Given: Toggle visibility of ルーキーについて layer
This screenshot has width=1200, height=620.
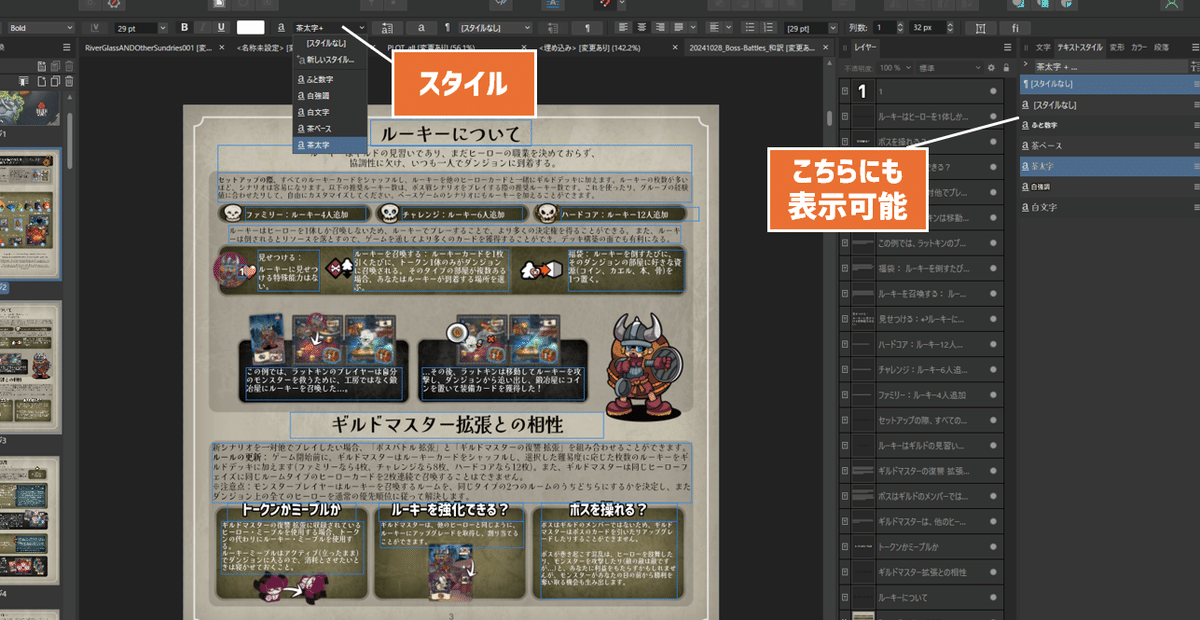Looking at the screenshot, I should tap(993, 597).
